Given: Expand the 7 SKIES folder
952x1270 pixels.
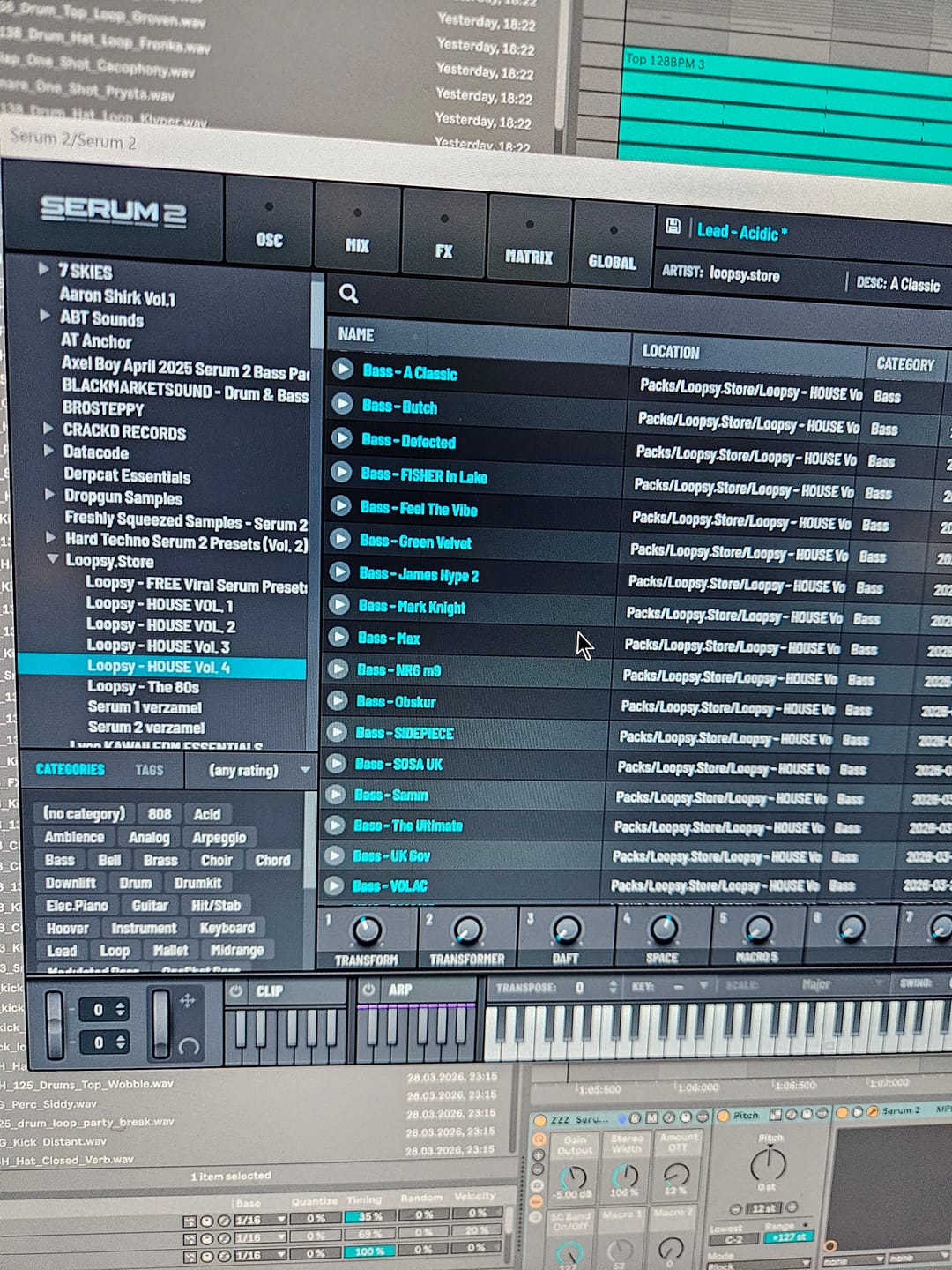Looking at the screenshot, I should (x=43, y=269).
